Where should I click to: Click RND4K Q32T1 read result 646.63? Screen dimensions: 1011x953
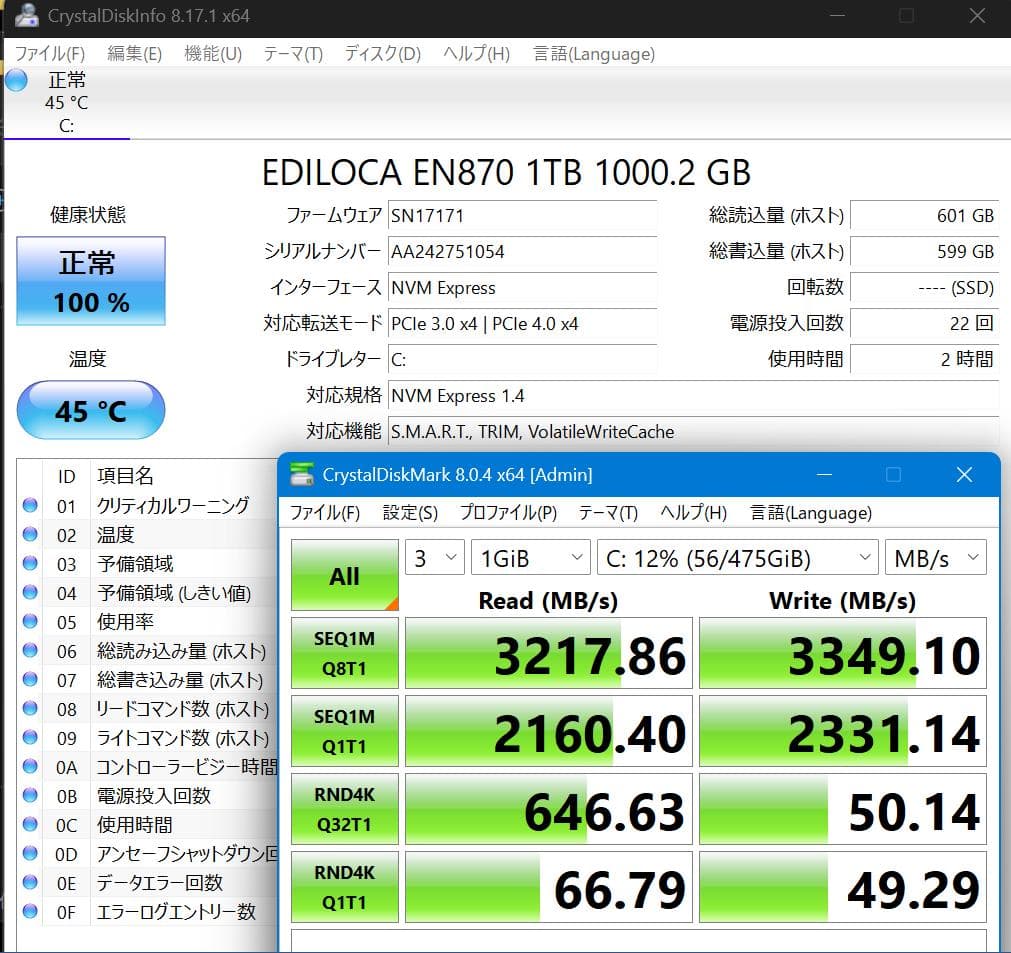[549, 809]
